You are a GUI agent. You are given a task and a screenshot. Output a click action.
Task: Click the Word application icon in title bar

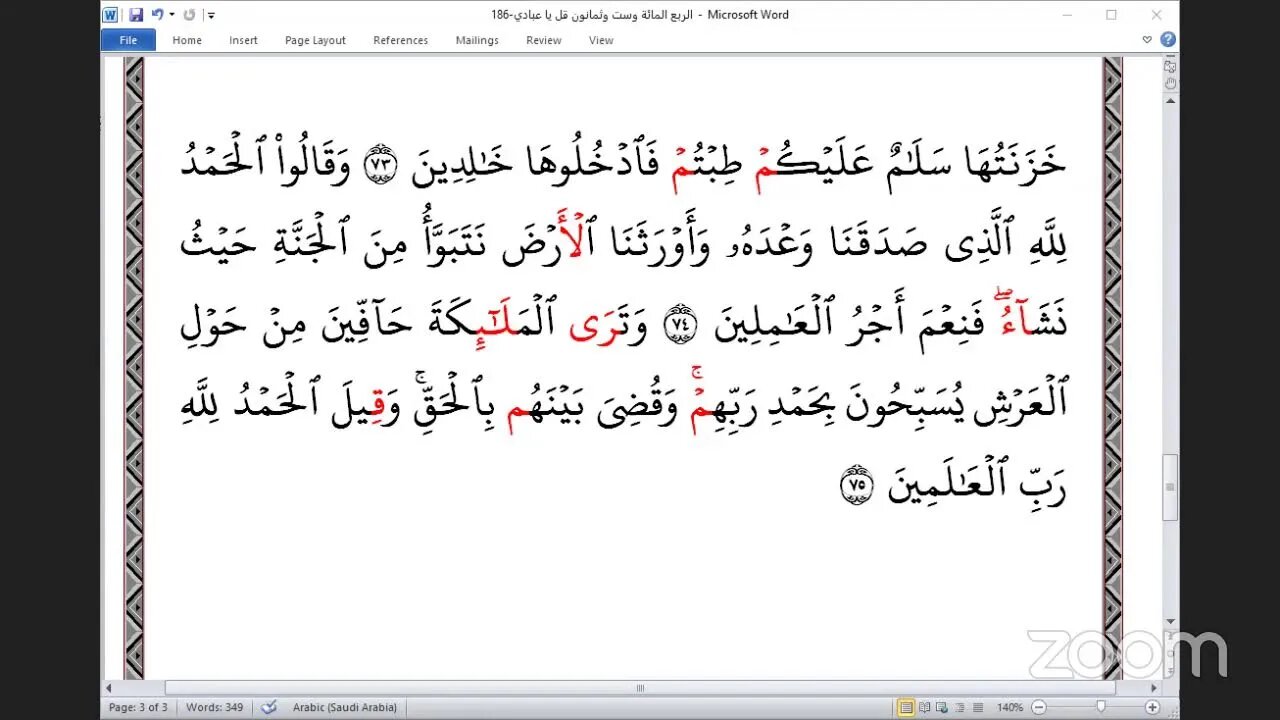click(x=111, y=15)
